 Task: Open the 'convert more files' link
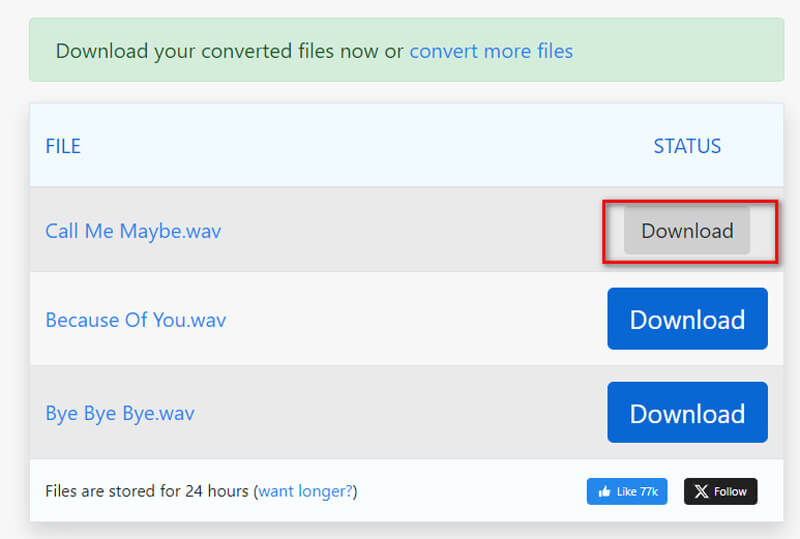tap(491, 51)
